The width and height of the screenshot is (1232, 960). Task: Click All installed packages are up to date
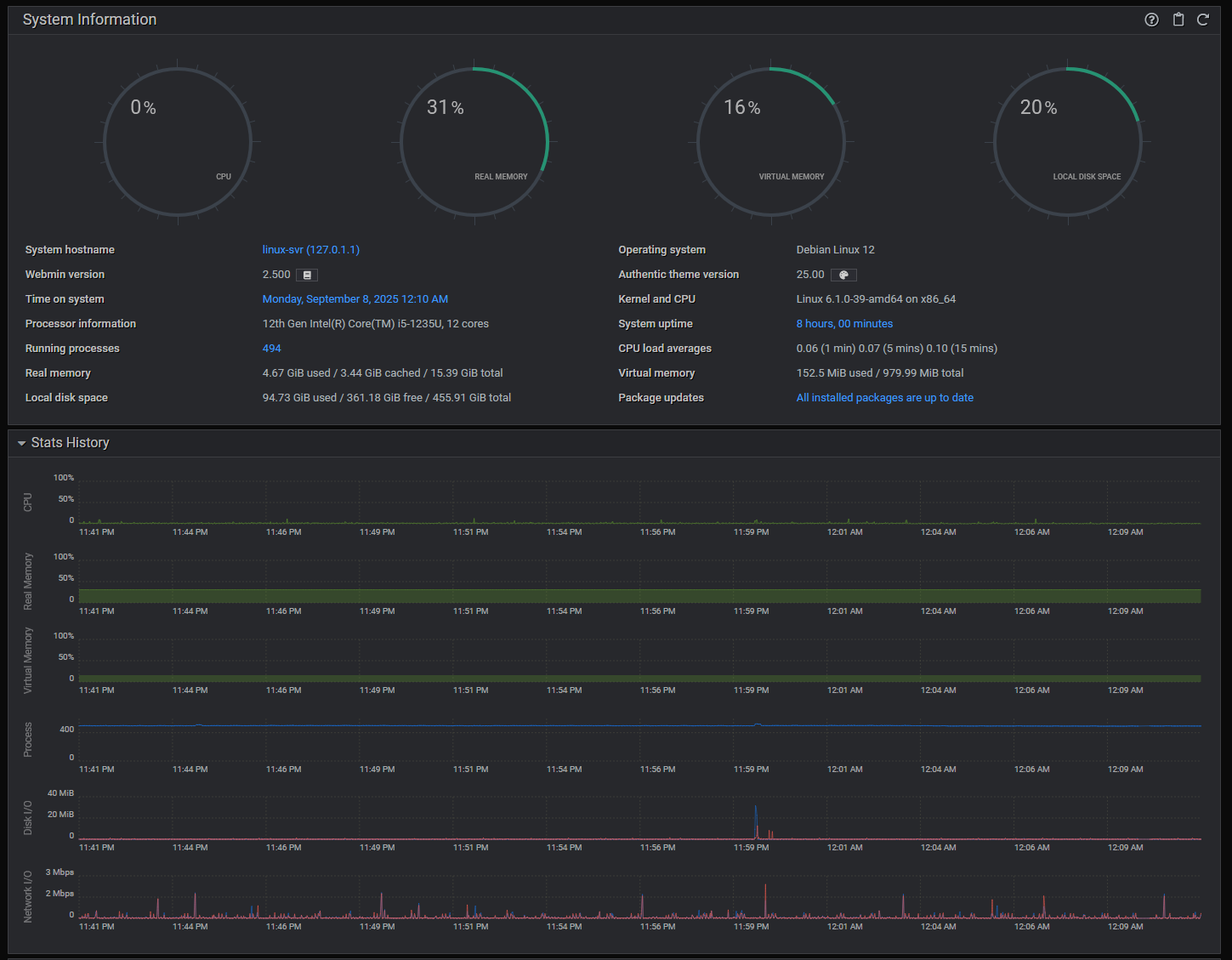pyautogui.click(x=885, y=398)
